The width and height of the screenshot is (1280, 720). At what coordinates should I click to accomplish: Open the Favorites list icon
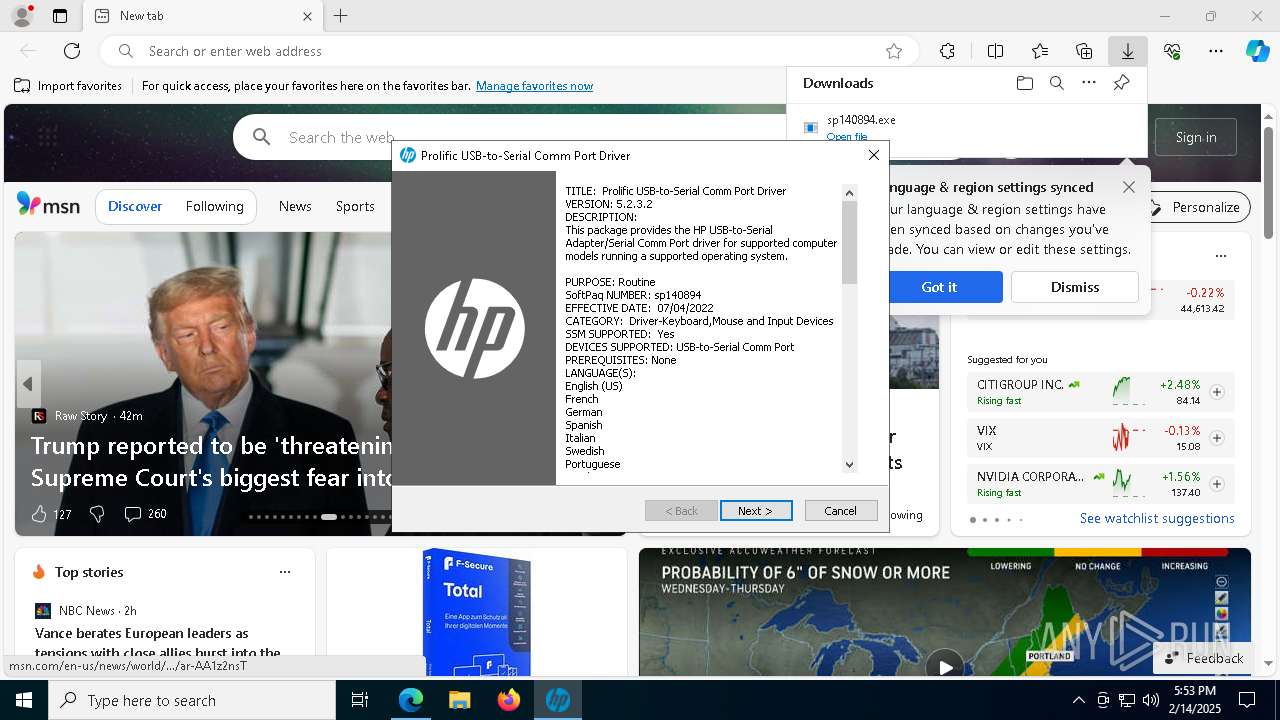pyautogui.click(x=1040, y=51)
